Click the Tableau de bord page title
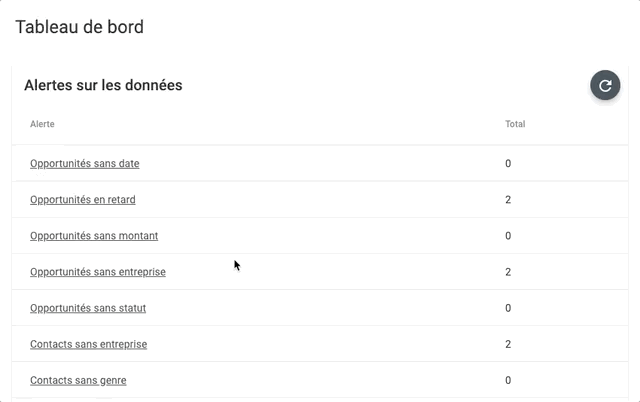Screen dimensions: 640x402 [80, 27]
